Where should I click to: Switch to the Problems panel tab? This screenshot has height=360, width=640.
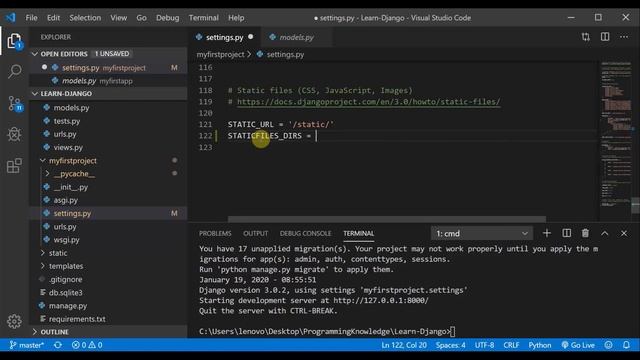215,233
